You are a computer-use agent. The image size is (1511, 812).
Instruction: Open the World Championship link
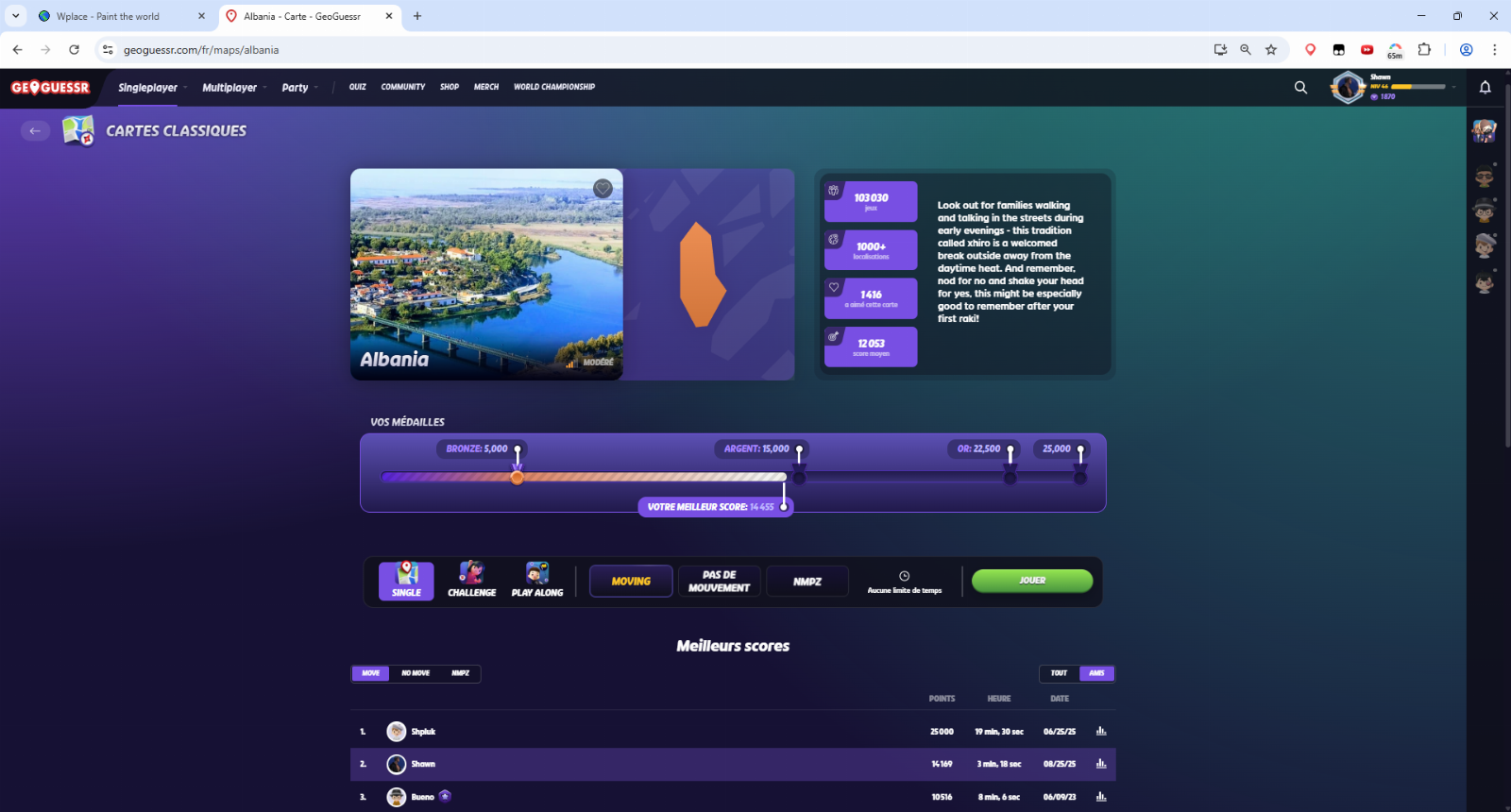pos(554,87)
